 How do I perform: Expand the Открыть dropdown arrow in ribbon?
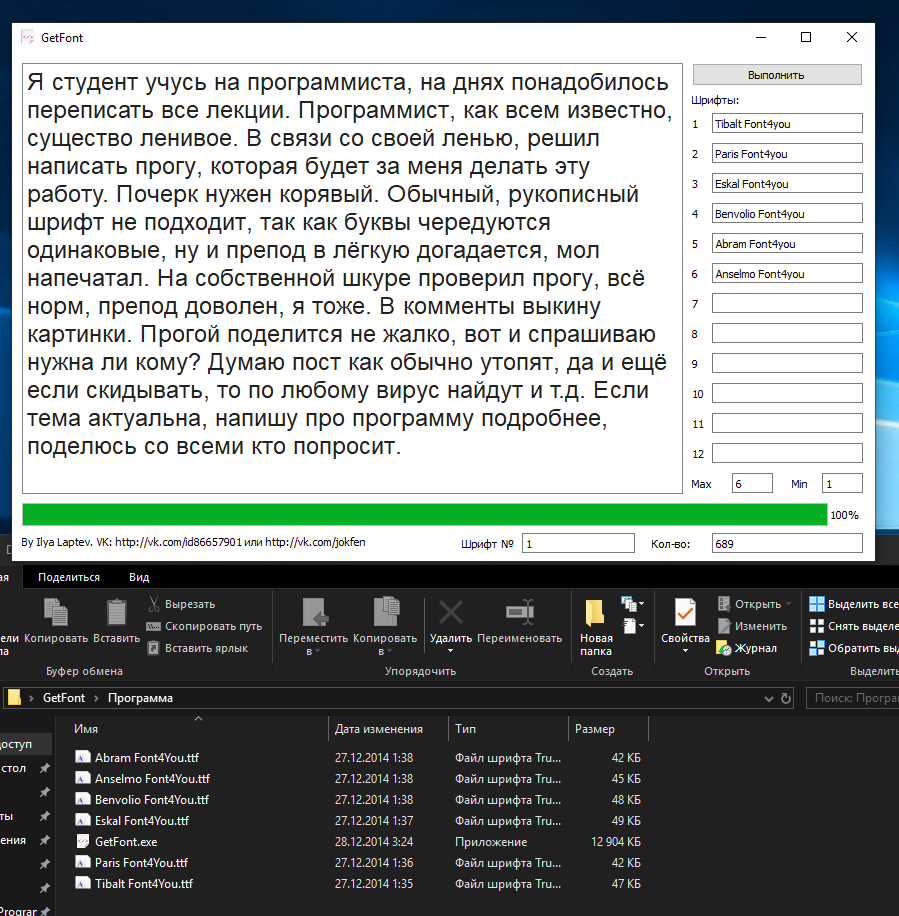pos(789,604)
